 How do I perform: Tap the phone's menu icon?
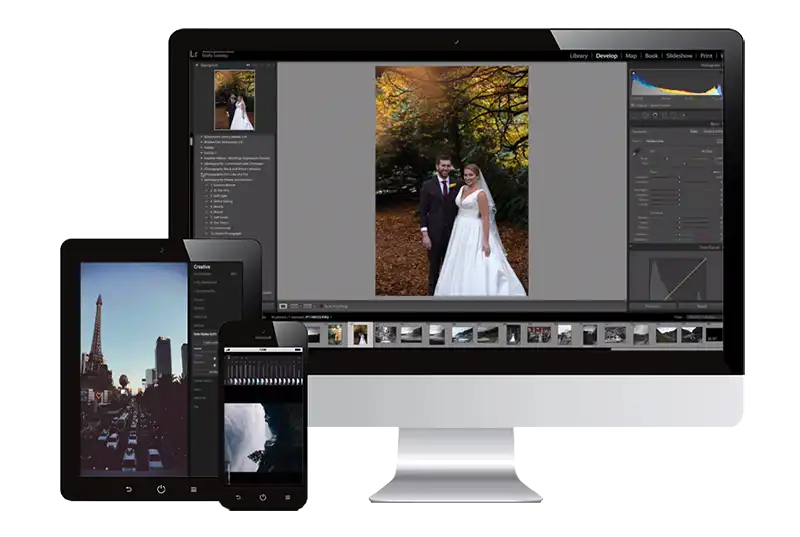click(x=287, y=497)
